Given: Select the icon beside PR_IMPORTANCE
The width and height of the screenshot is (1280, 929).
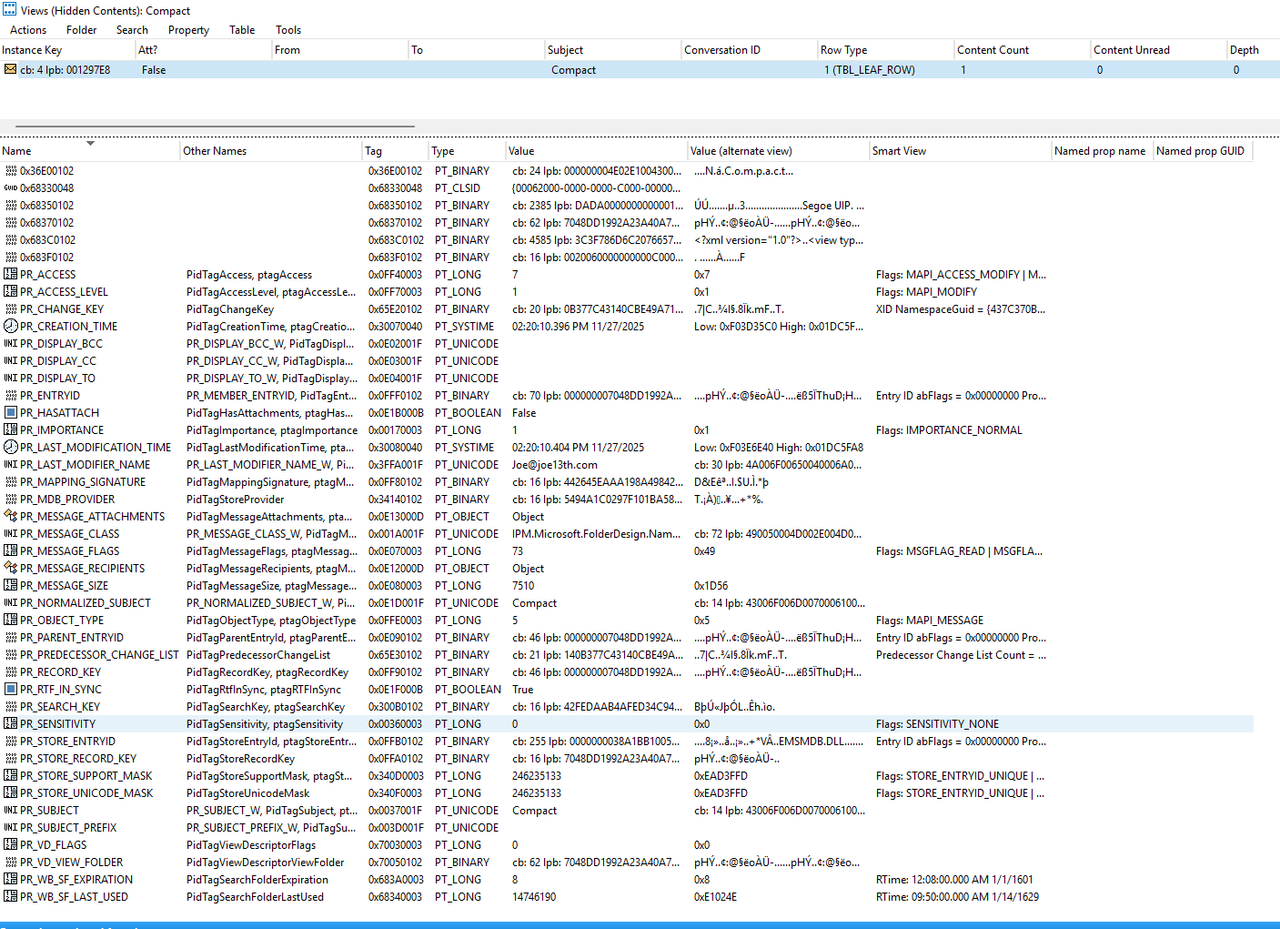Looking at the screenshot, I should click(10, 430).
